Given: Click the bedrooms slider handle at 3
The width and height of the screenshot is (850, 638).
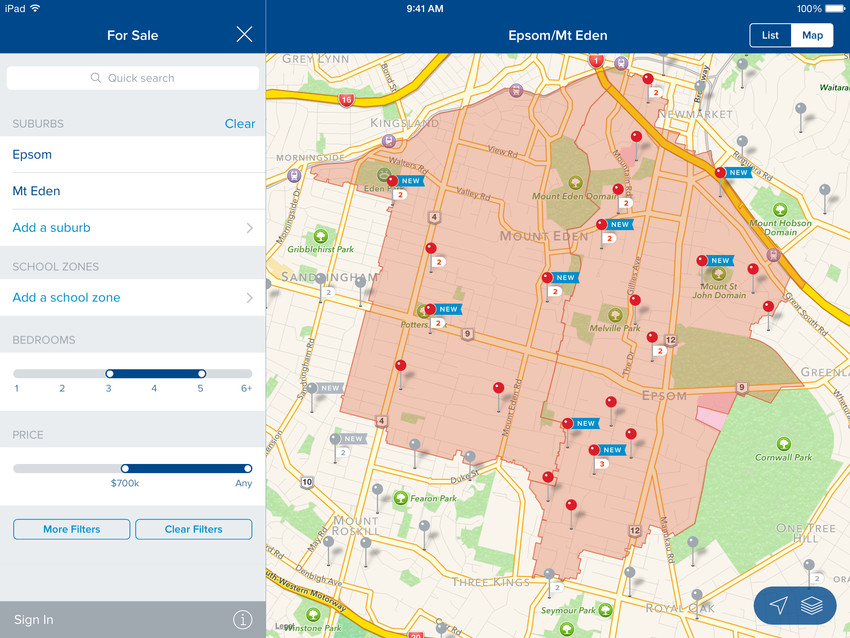Looking at the screenshot, I should [x=109, y=374].
